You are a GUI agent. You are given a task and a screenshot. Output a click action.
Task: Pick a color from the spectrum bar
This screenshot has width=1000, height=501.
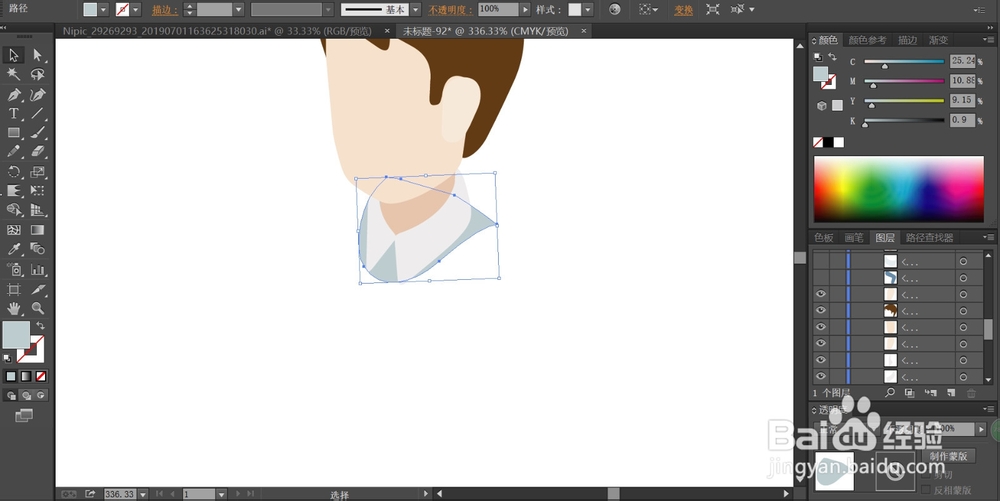tap(899, 189)
